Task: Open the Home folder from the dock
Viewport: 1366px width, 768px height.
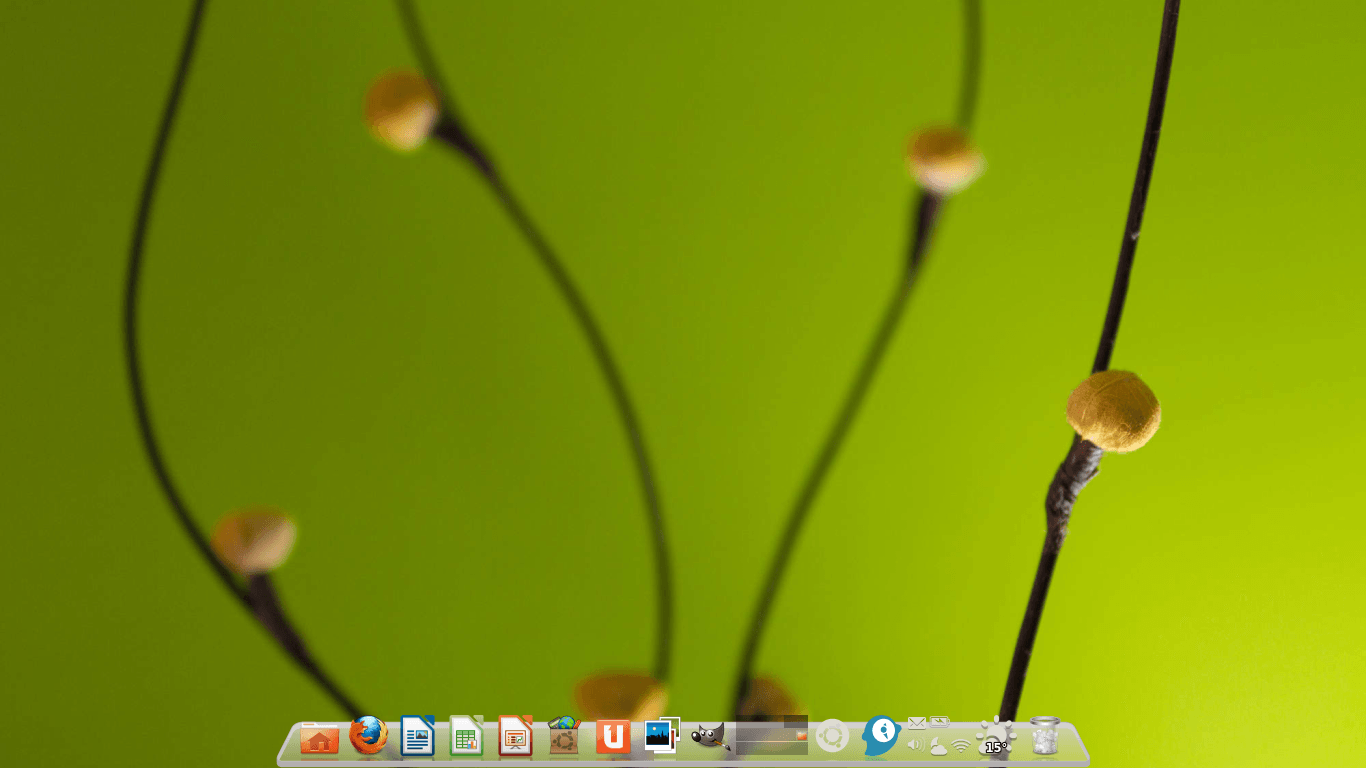Action: (x=319, y=738)
